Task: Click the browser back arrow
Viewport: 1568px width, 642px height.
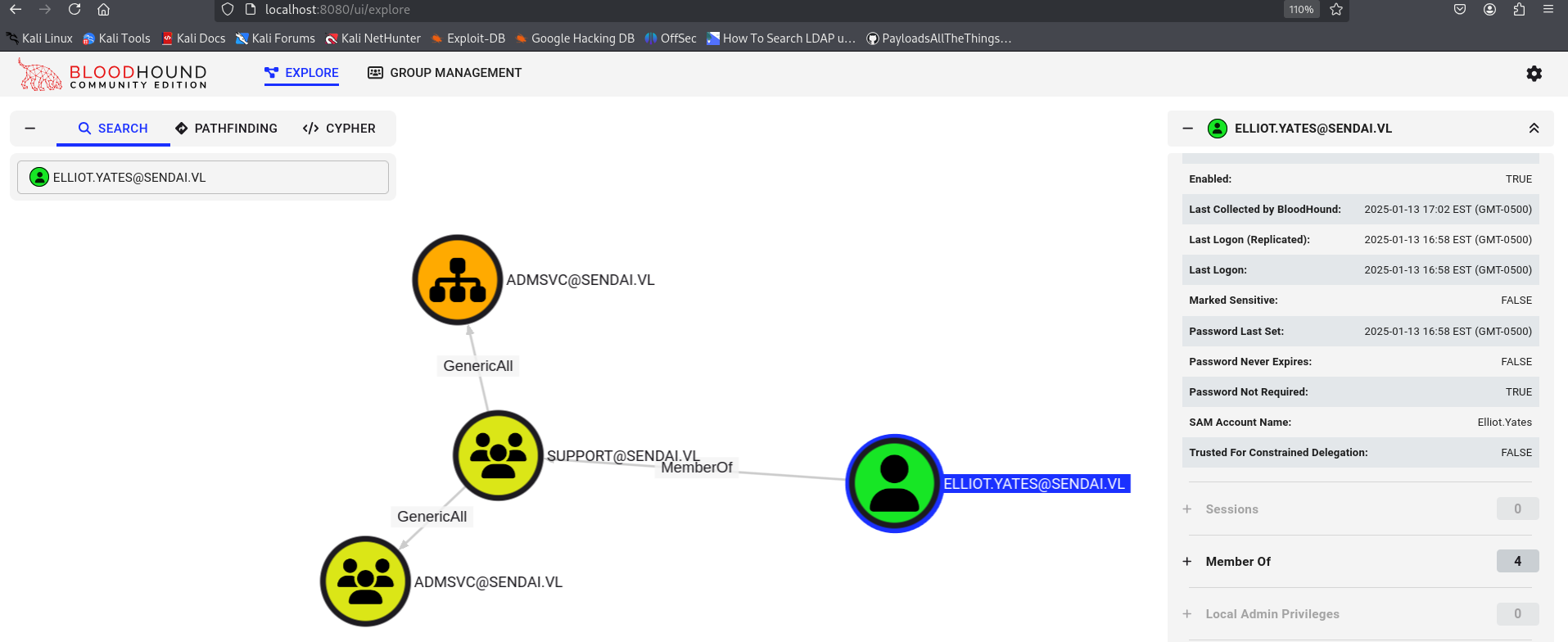Action: pos(16,10)
